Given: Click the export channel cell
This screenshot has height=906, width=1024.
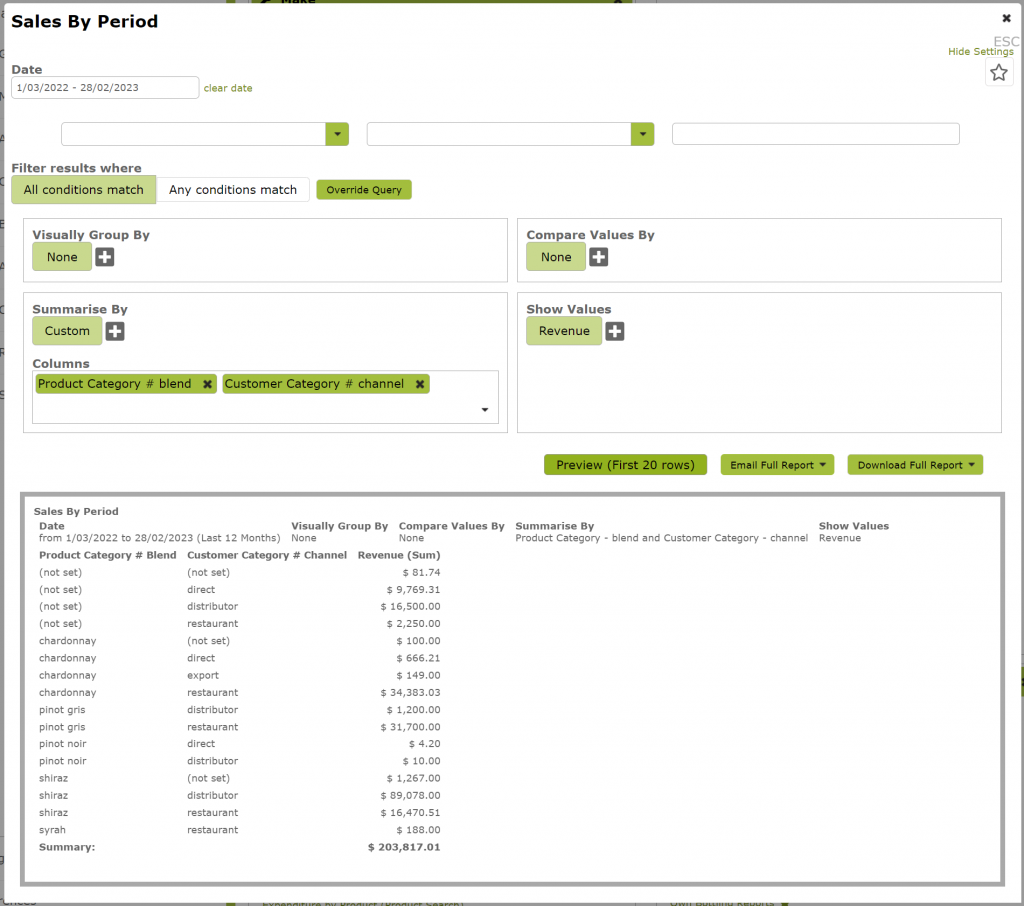Looking at the screenshot, I should [x=203, y=675].
